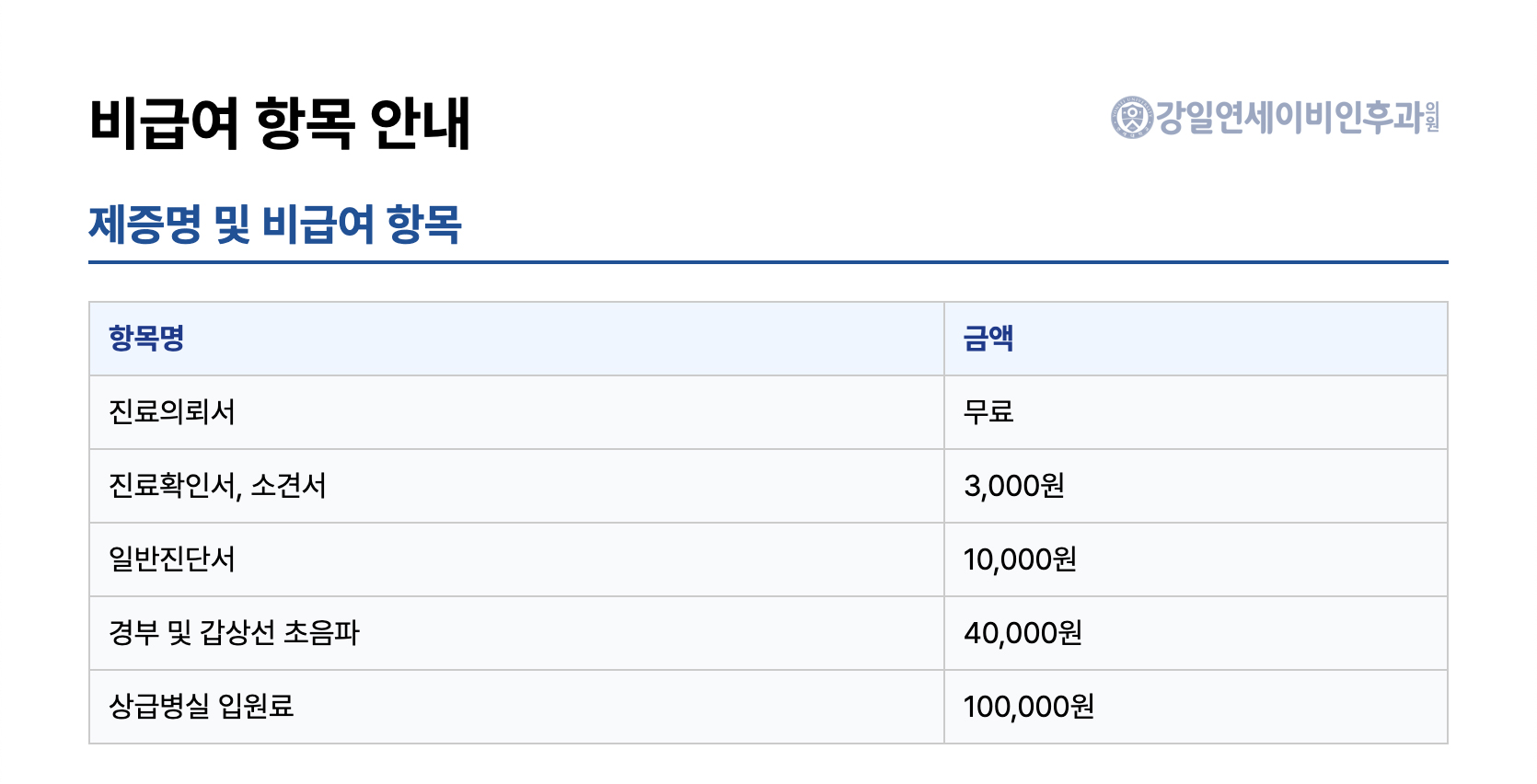This screenshot has width=1537, height=784.
Task: Select the 40,000원 price cell
Action: click(1023, 633)
